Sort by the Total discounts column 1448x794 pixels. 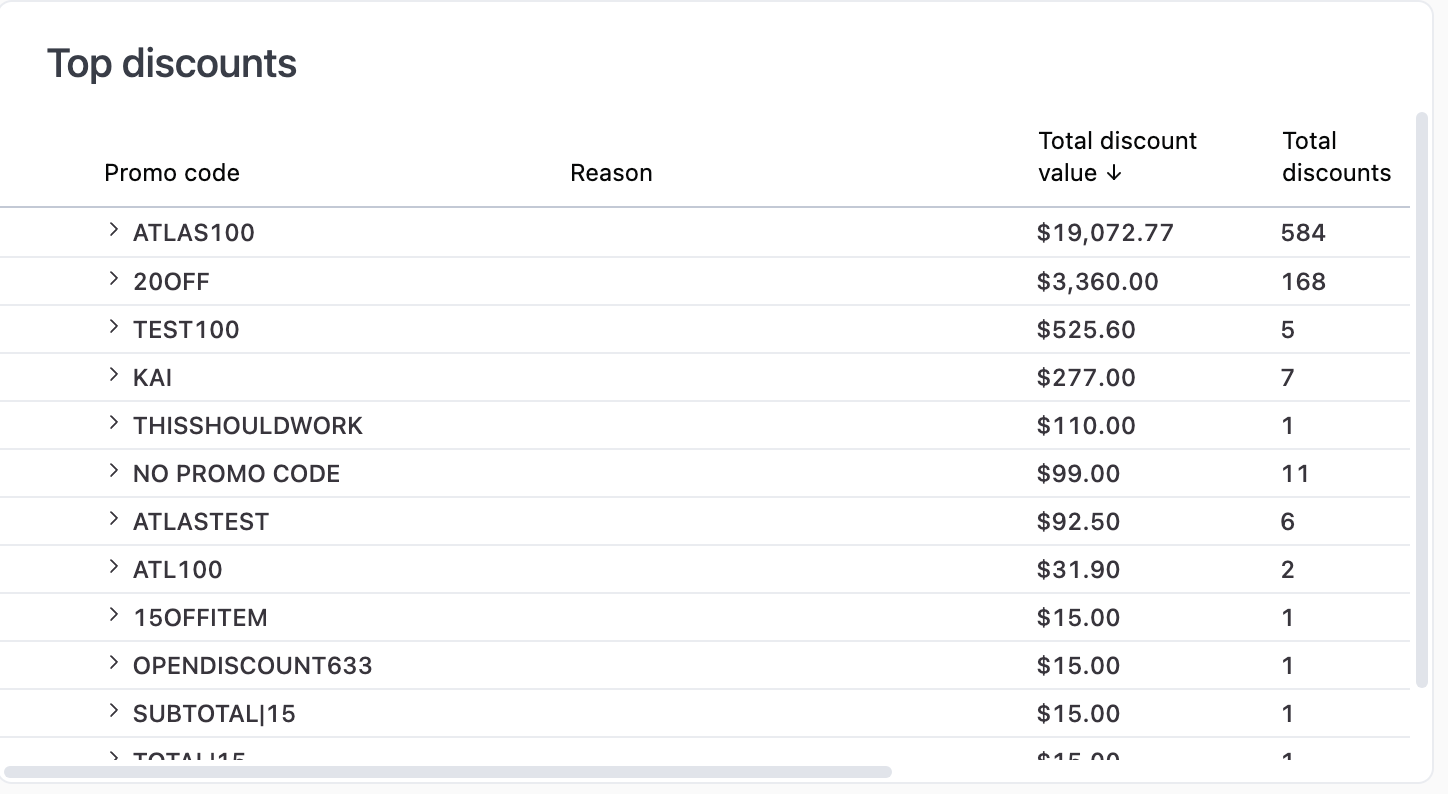tap(1336, 157)
